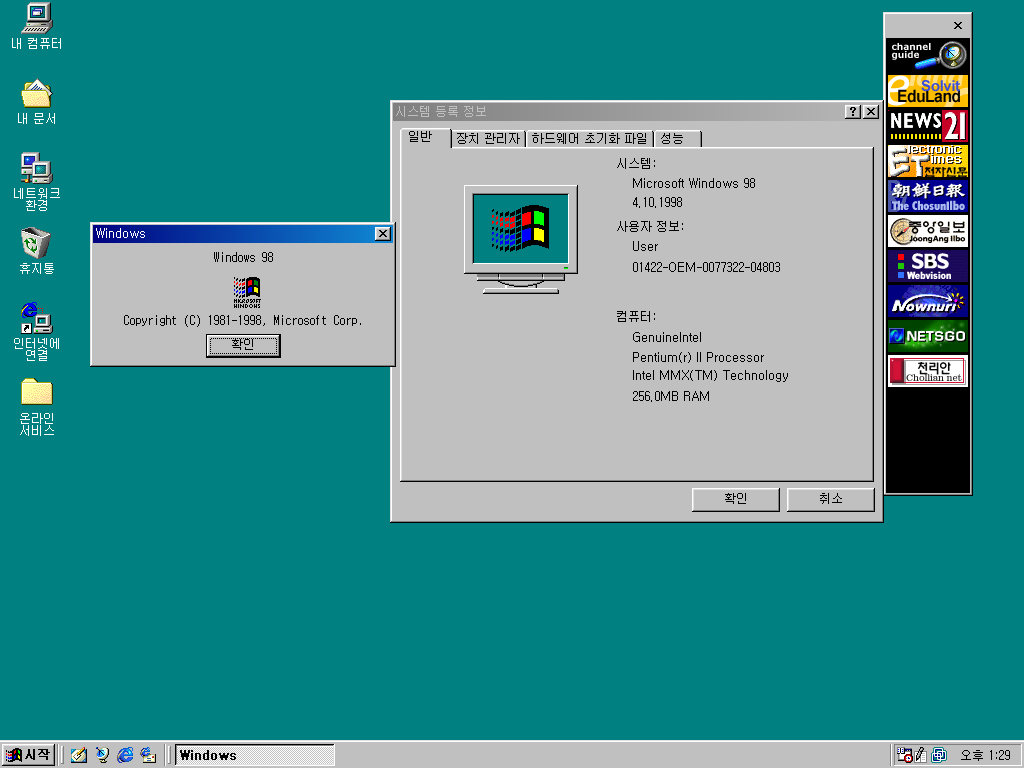The width and height of the screenshot is (1024, 768).
Task: Close the 시스템 등록 정보 window
Action: (x=871, y=112)
